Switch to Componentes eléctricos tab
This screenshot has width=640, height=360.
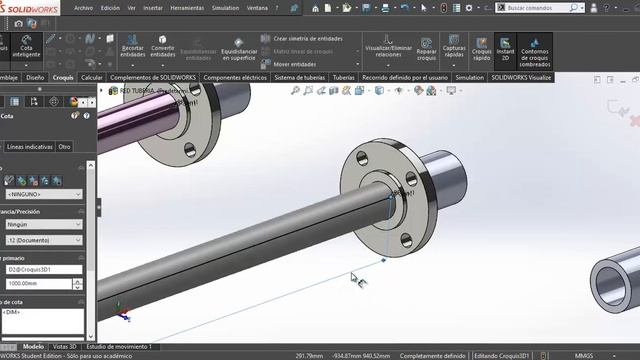[235, 78]
